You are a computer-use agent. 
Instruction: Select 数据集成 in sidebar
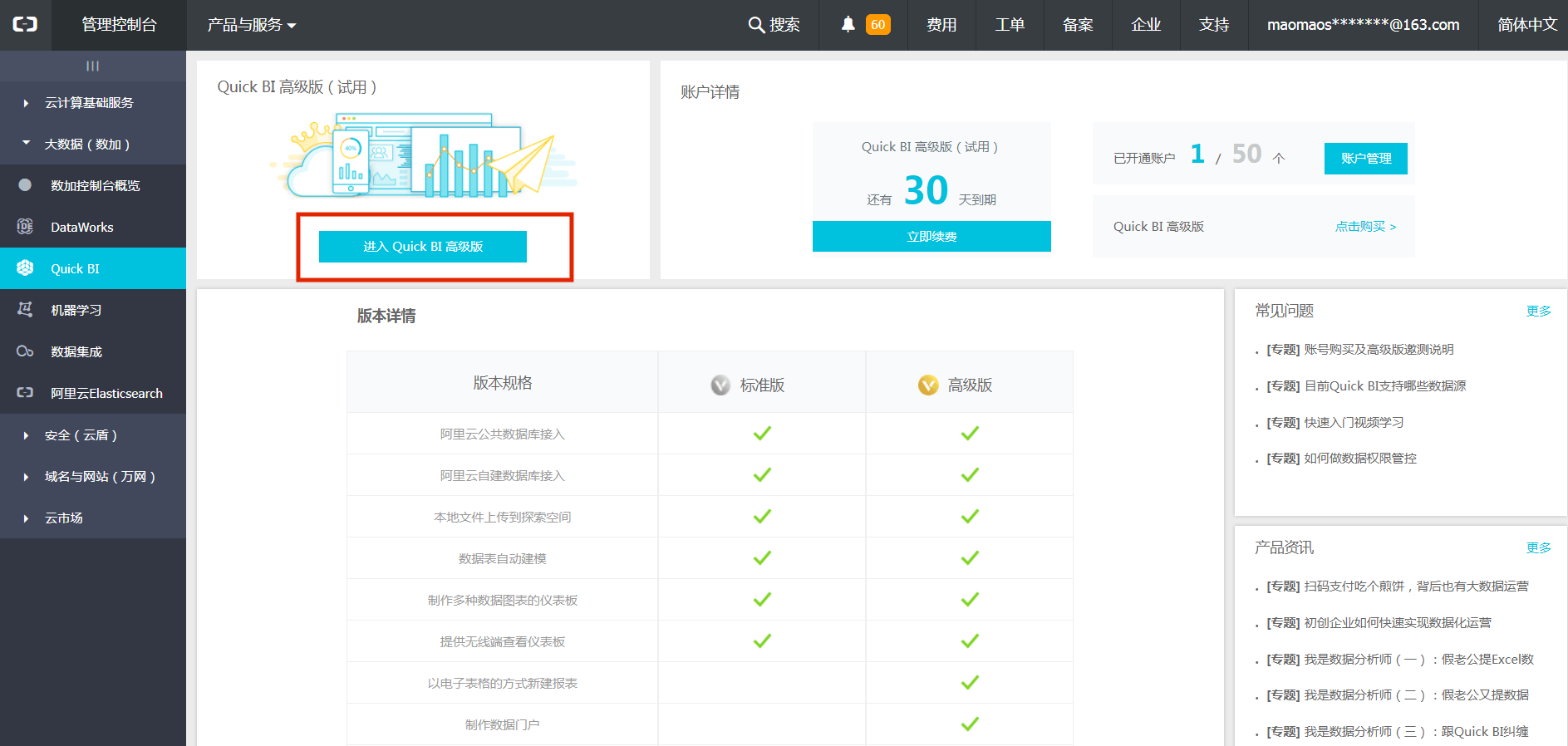point(93,351)
